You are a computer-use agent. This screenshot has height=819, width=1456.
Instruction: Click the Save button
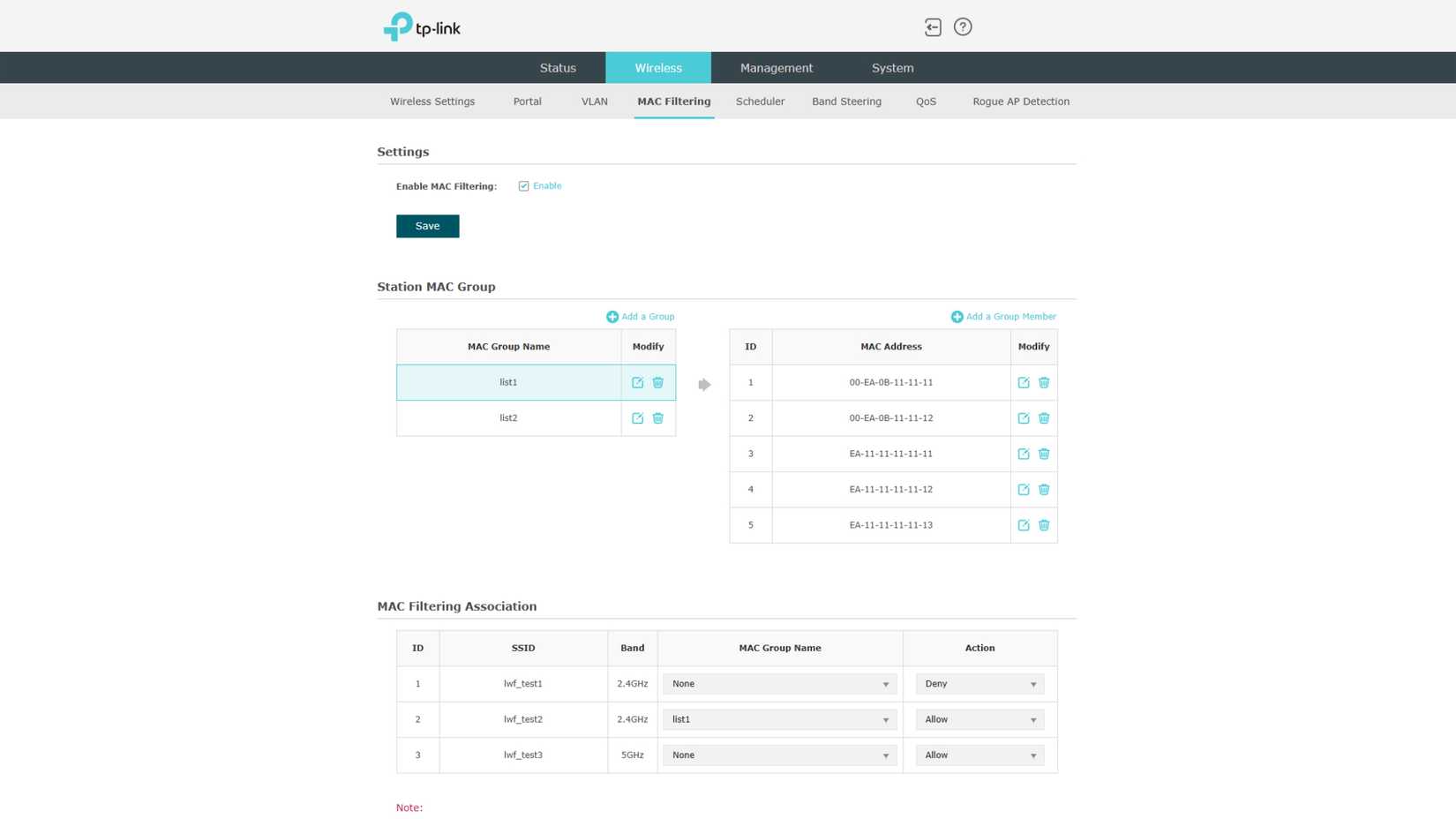[x=427, y=226]
